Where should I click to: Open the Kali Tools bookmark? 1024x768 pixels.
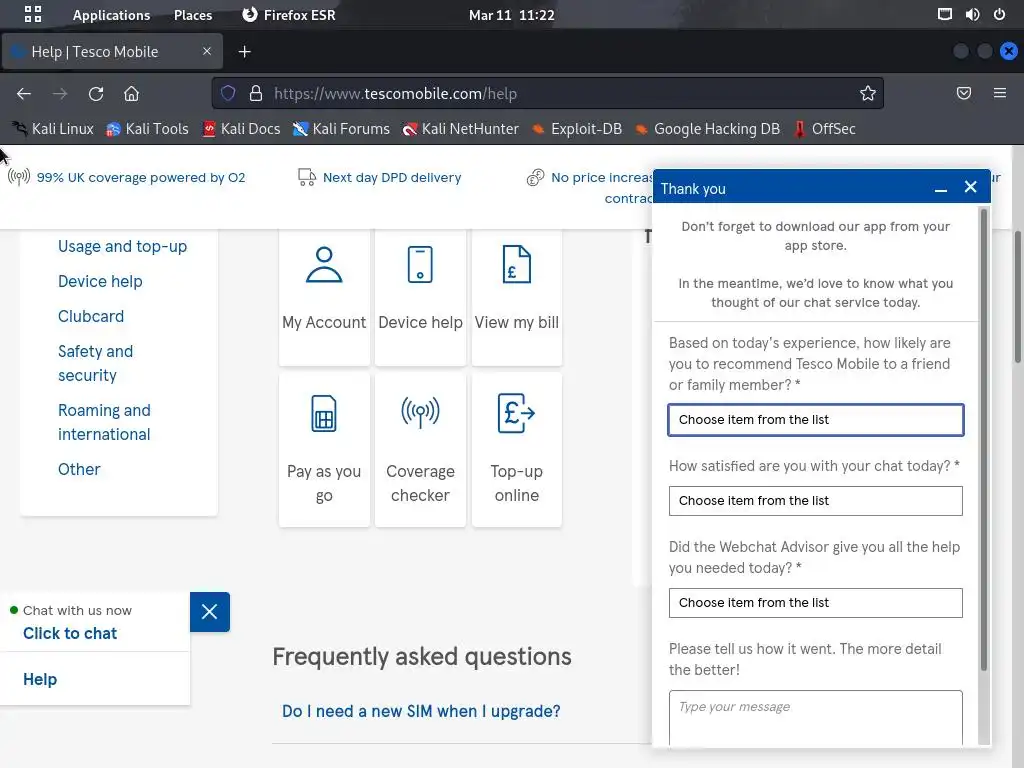tap(148, 129)
